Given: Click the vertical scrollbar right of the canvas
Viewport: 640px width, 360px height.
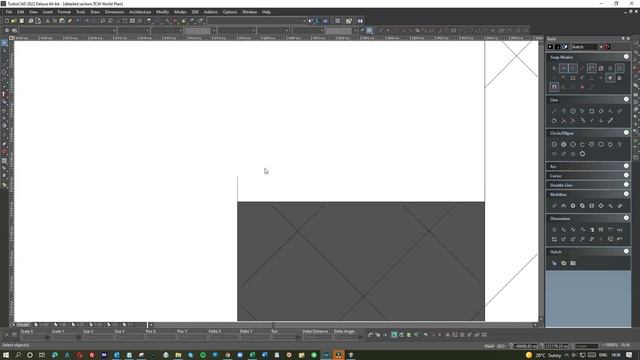Looking at the screenshot, I should pos(541,180).
